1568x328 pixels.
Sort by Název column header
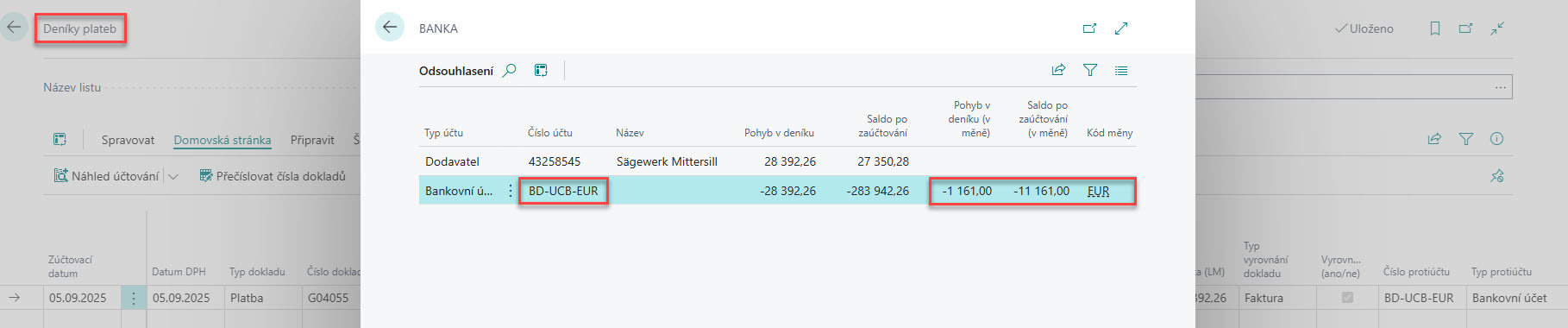[x=630, y=133]
